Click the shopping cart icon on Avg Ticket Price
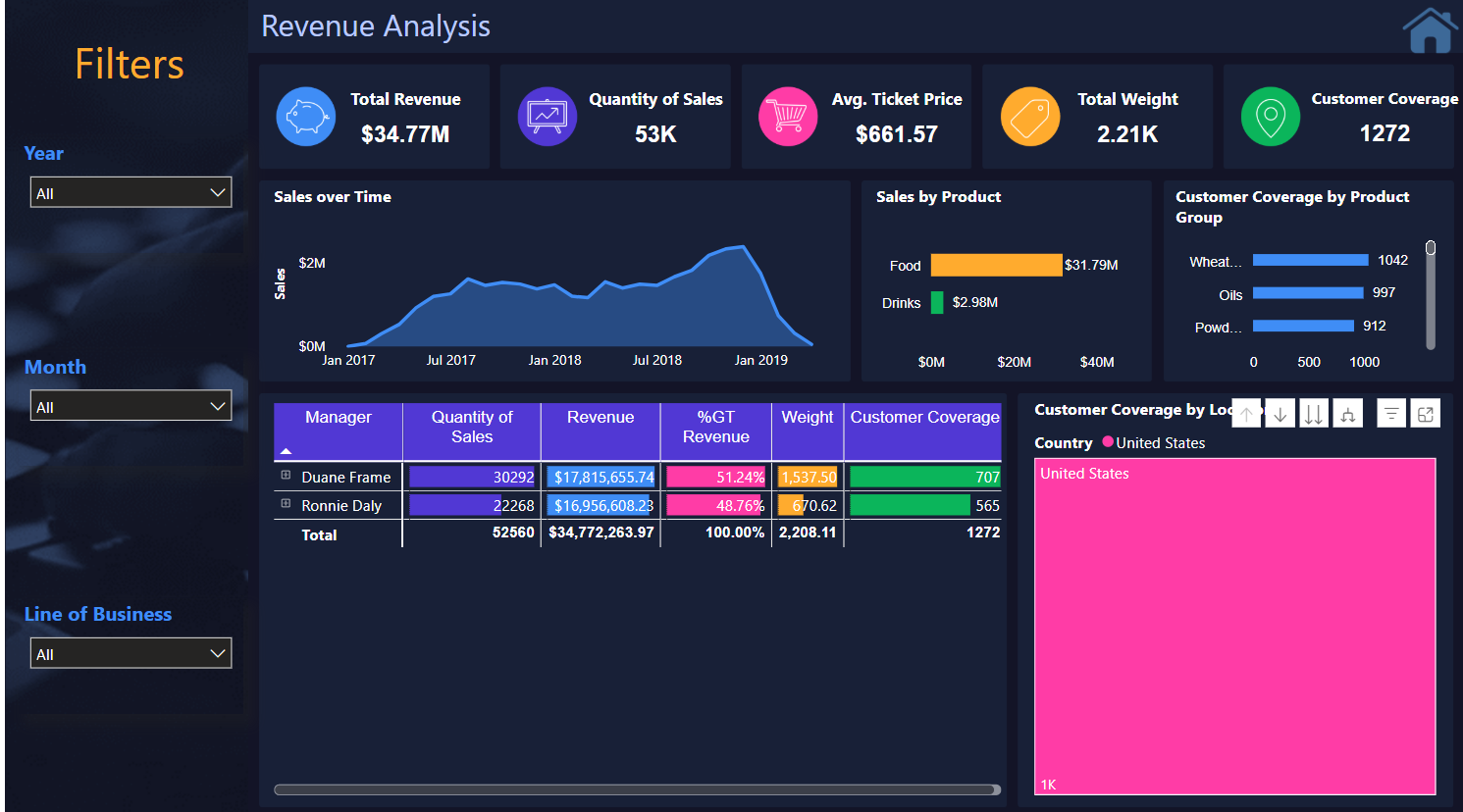The width and height of the screenshot is (1463, 812). click(x=788, y=116)
